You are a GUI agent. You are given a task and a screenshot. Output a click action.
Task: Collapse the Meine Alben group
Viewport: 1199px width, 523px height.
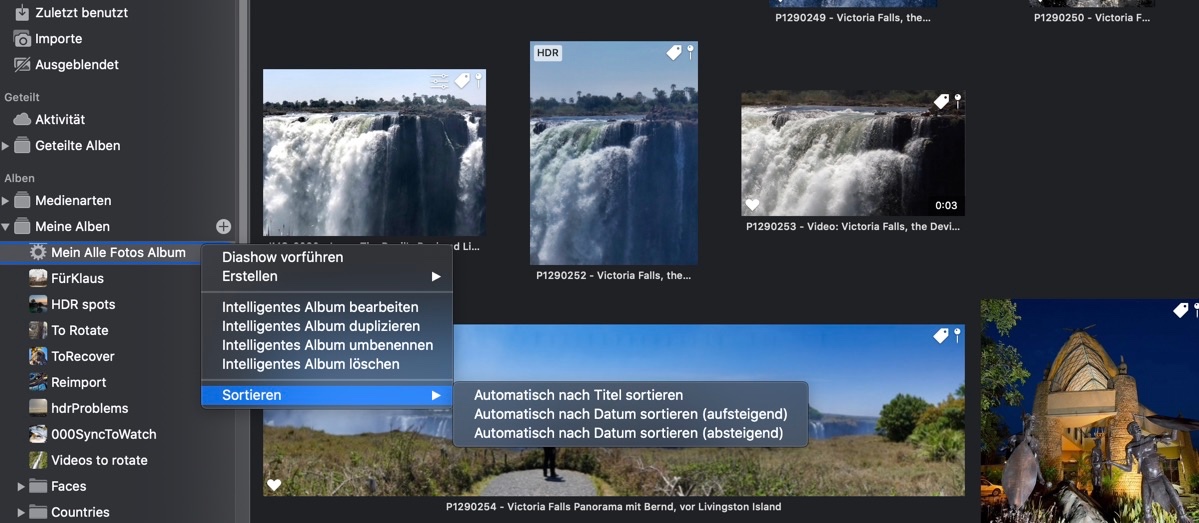pos(6,227)
